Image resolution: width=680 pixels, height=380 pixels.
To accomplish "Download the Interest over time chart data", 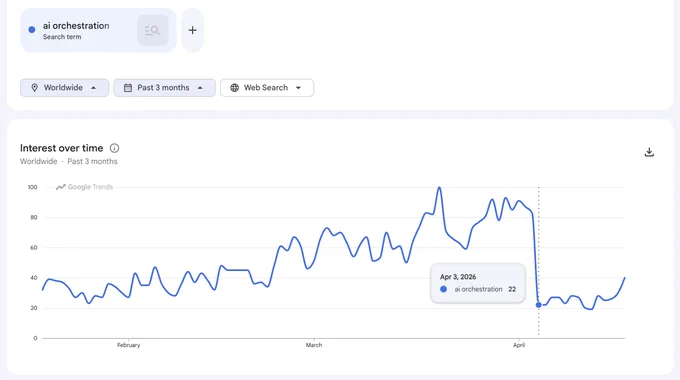I will (649, 152).
